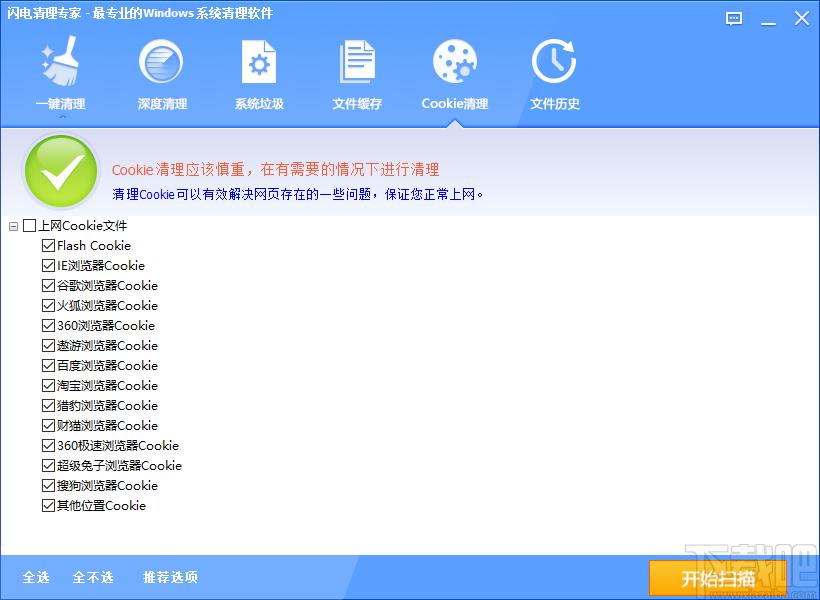
Task: Select the 淘宝浏览器Cookie text label
Action: [107, 386]
